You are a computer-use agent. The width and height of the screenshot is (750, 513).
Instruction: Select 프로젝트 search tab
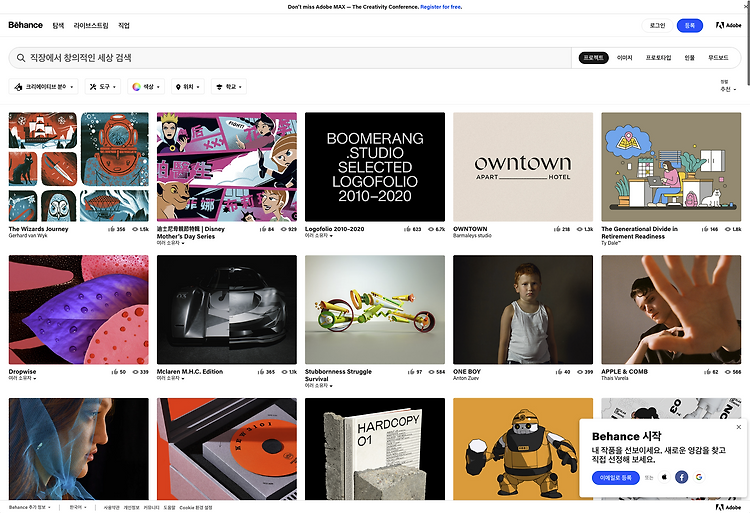594,58
